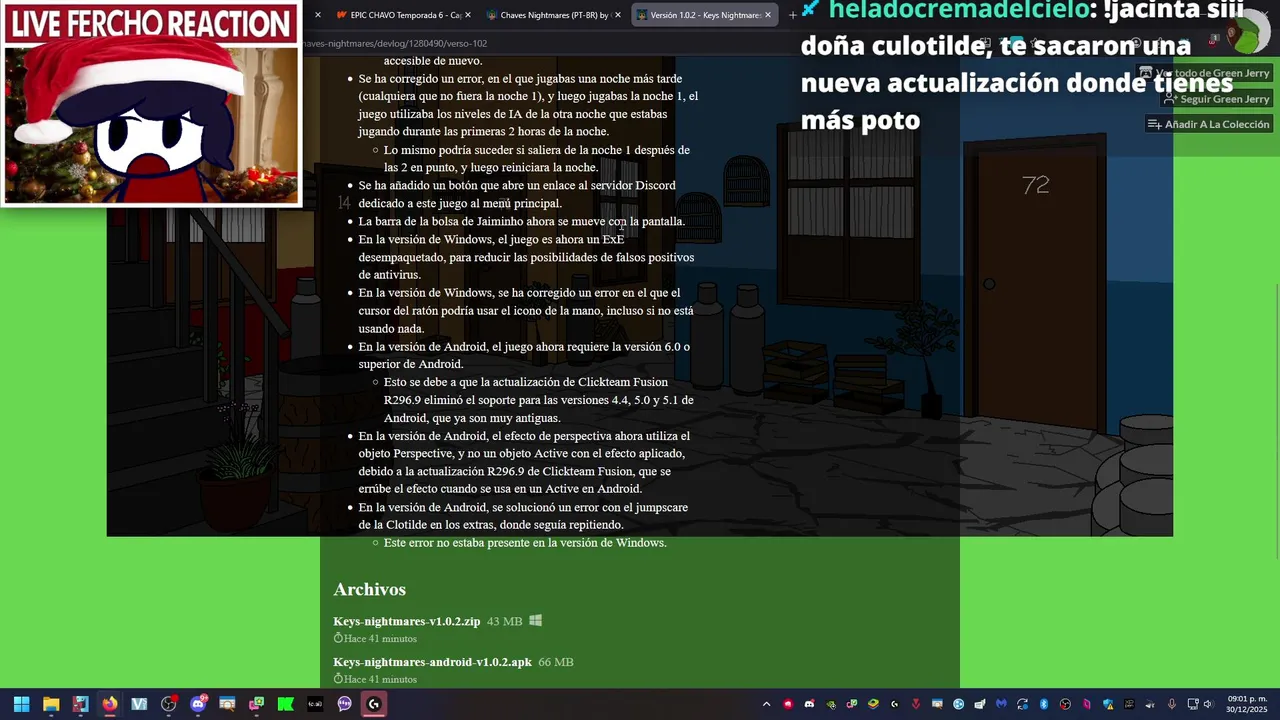Open the c.ai app on the taskbar
Viewport: 1280px width, 720px height.
click(315, 704)
